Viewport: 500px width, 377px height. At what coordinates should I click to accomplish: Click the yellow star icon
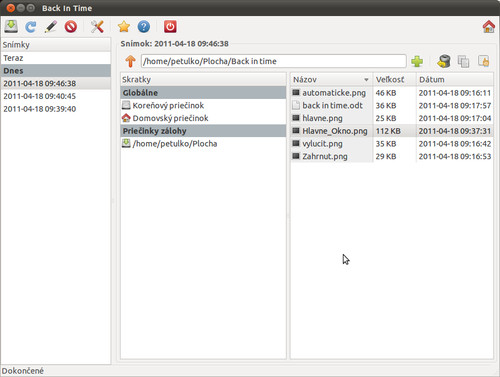pyautogui.click(x=124, y=27)
